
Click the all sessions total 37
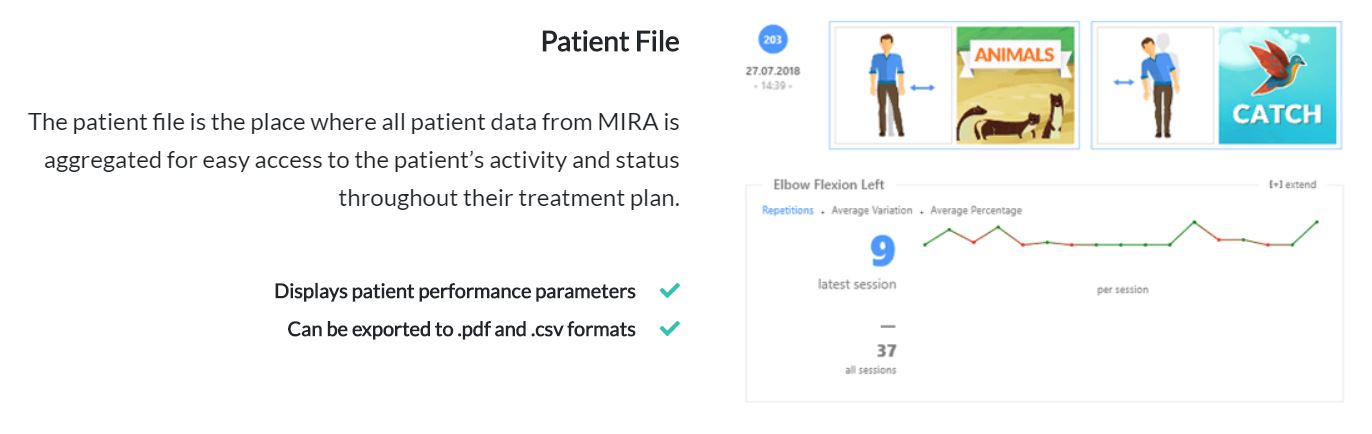(x=886, y=351)
